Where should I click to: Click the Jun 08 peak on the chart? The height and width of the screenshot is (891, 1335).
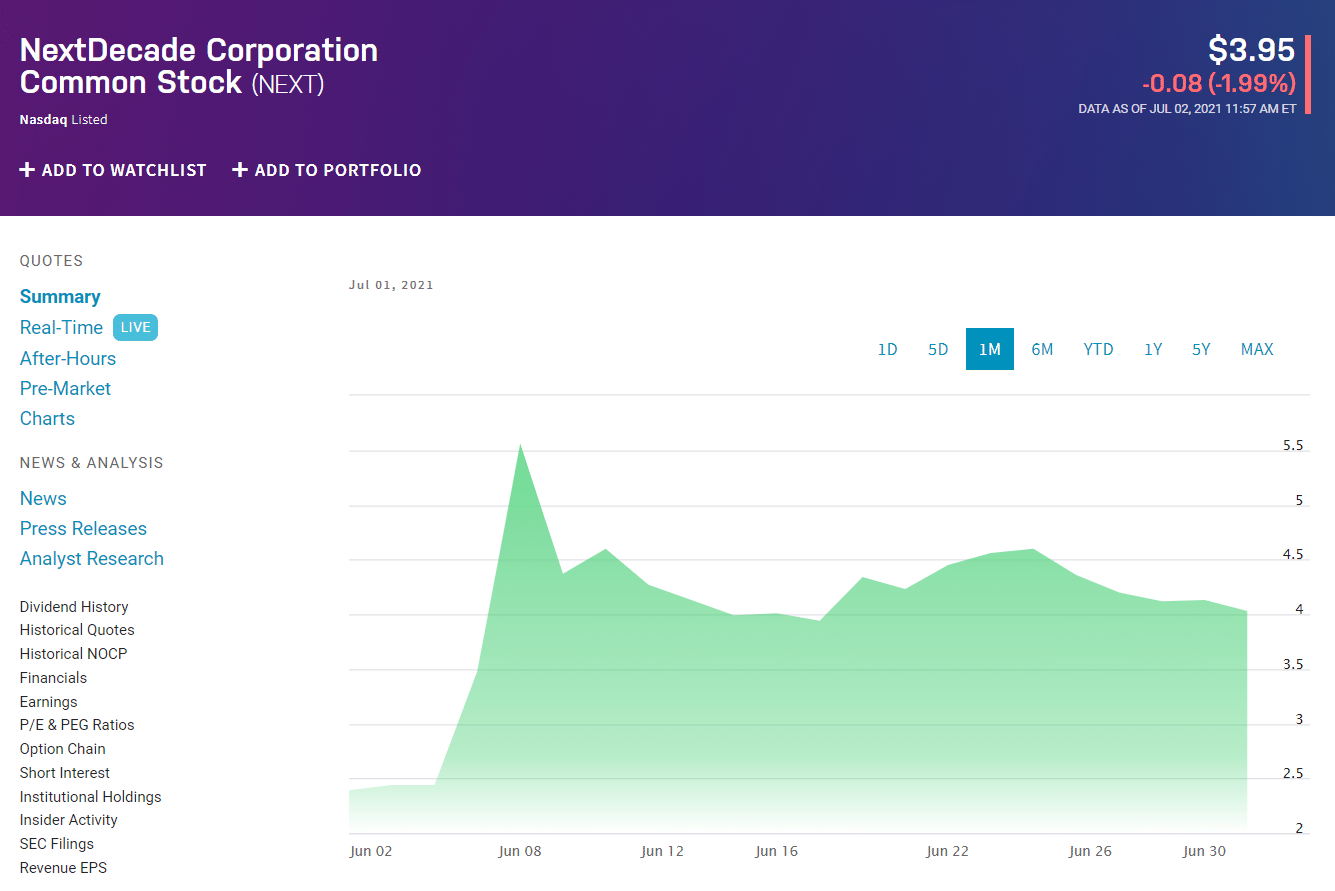pos(520,445)
